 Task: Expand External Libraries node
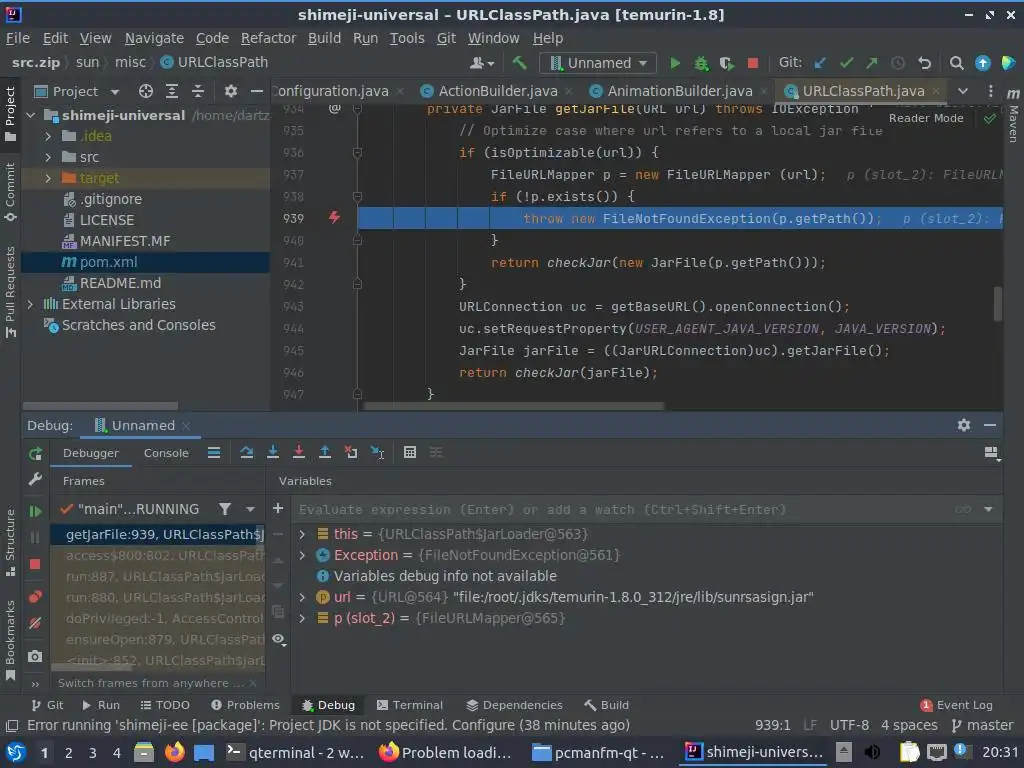click(30, 304)
